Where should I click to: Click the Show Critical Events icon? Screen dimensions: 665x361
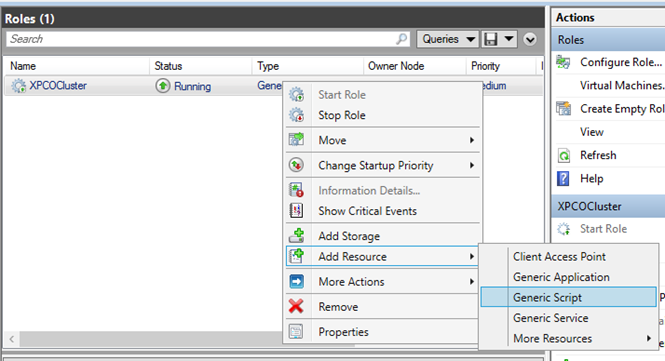[296, 210]
